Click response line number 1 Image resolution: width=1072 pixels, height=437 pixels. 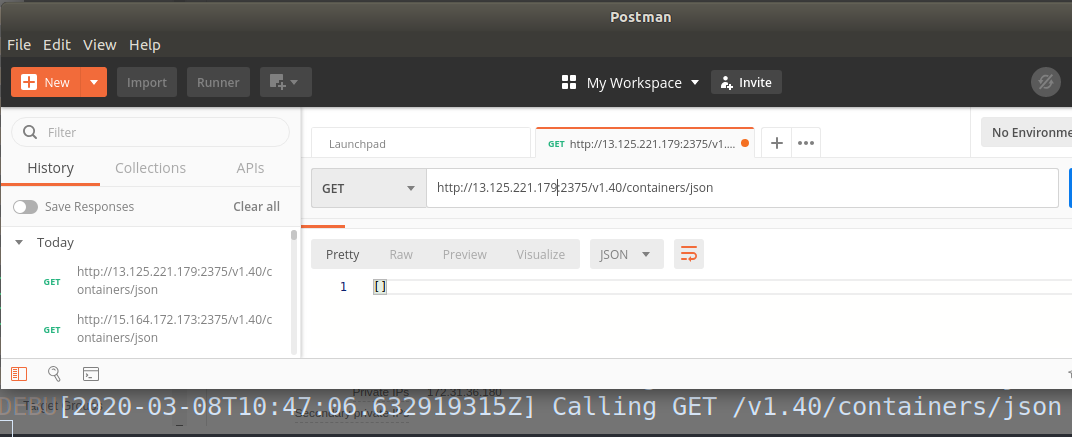[344, 287]
